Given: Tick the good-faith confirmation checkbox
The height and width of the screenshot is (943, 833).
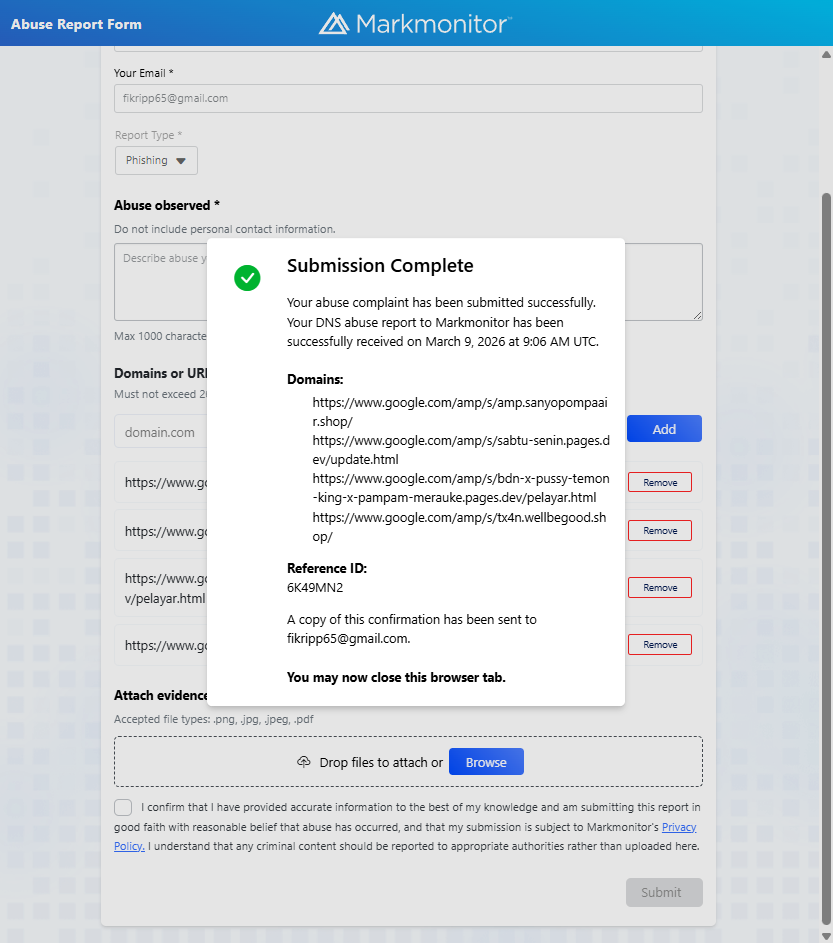Looking at the screenshot, I should pos(123,807).
